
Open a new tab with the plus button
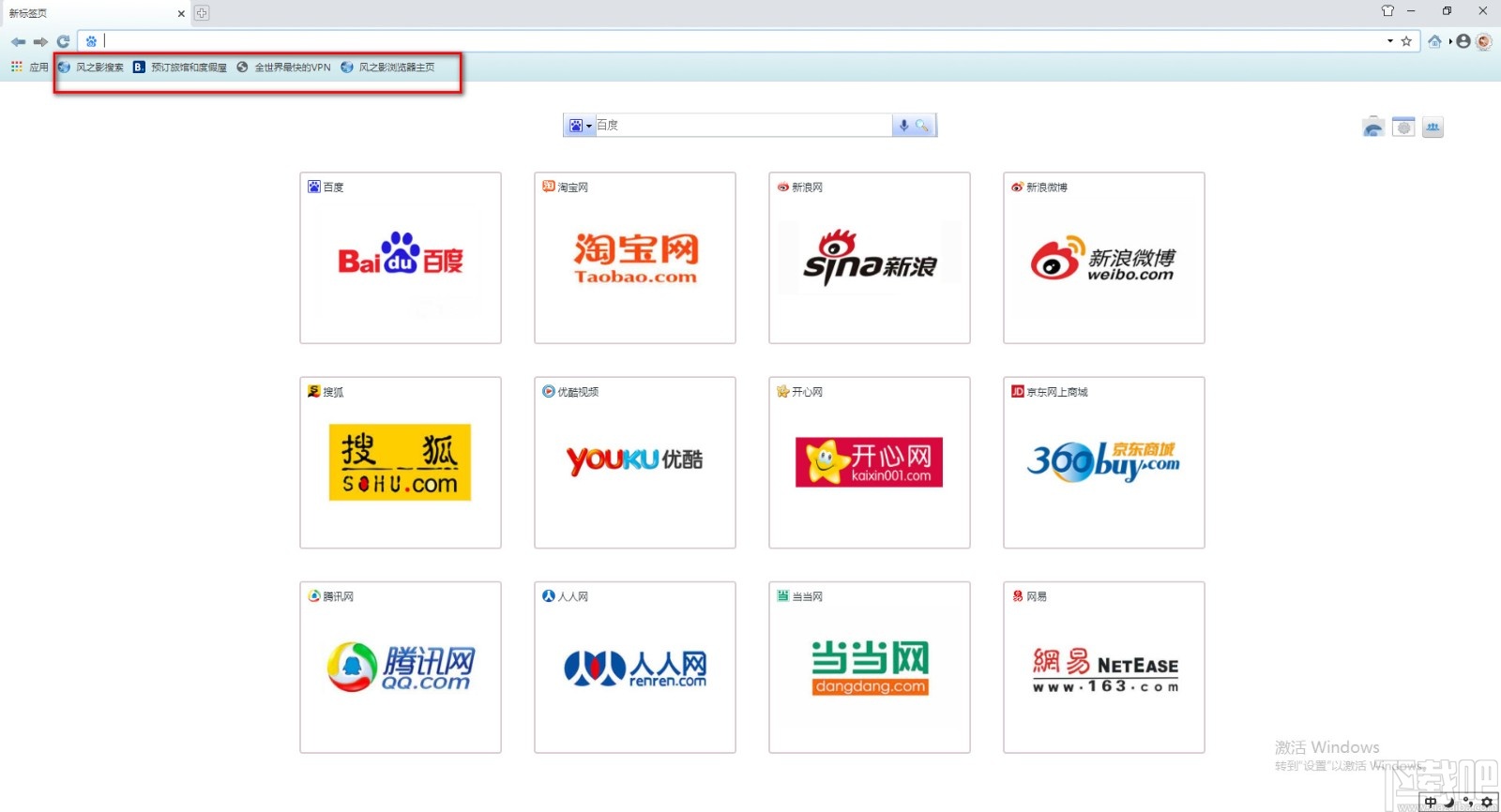202,13
